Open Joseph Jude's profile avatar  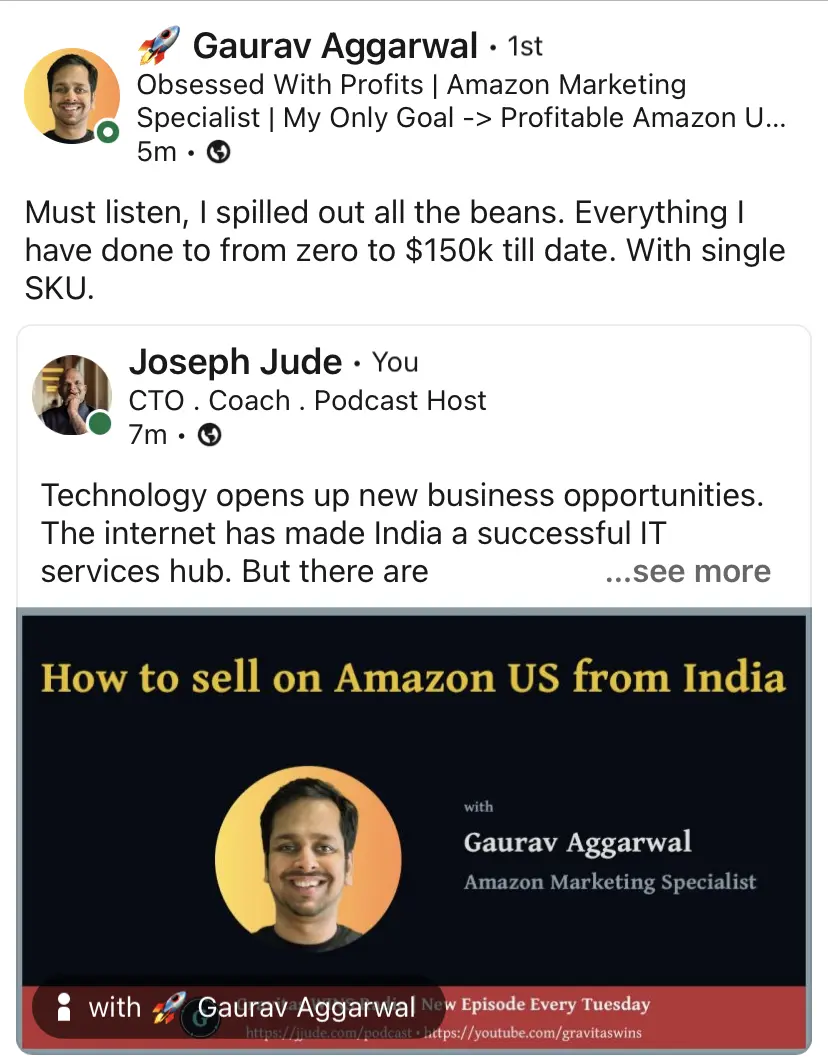coord(71,395)
